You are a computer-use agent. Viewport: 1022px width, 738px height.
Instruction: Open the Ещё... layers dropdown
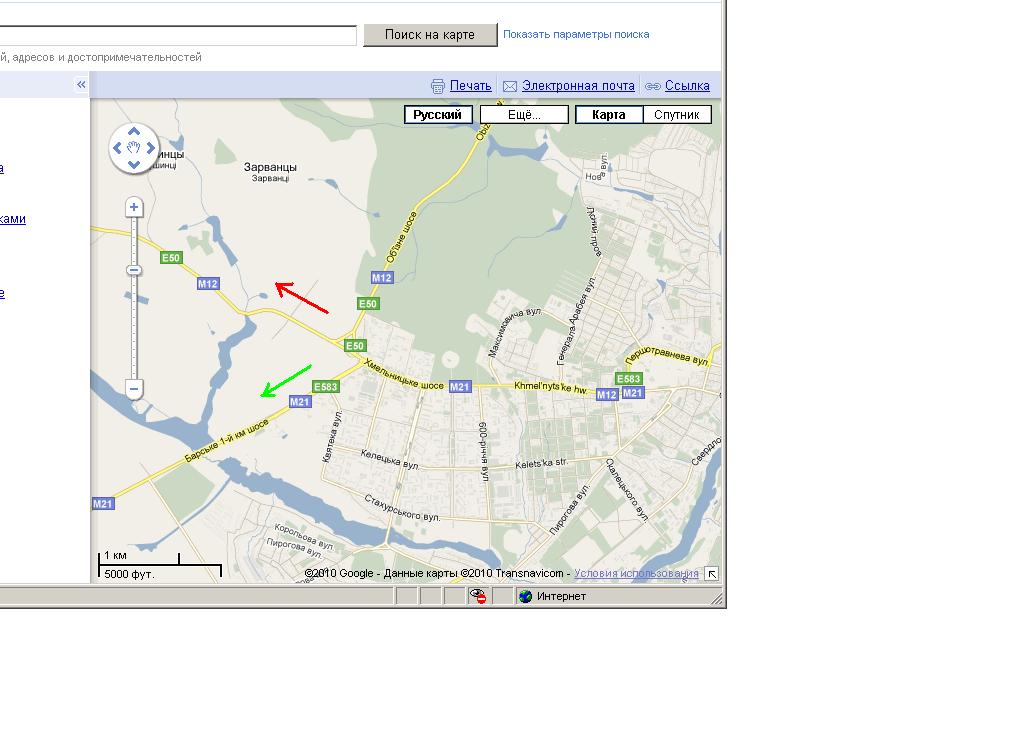[x=524, y=115]
